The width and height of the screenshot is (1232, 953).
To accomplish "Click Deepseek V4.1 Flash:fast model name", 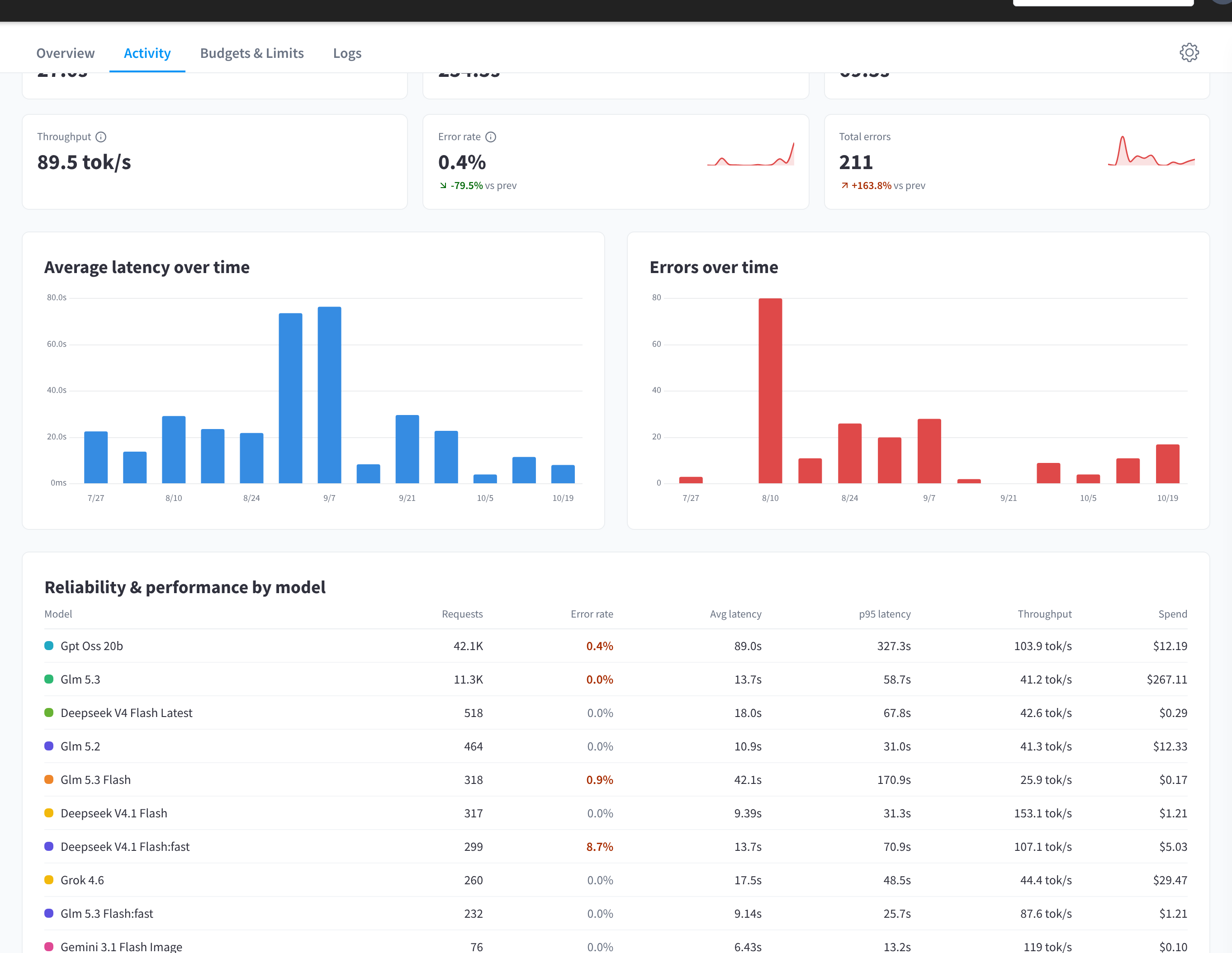I will 125,846.
